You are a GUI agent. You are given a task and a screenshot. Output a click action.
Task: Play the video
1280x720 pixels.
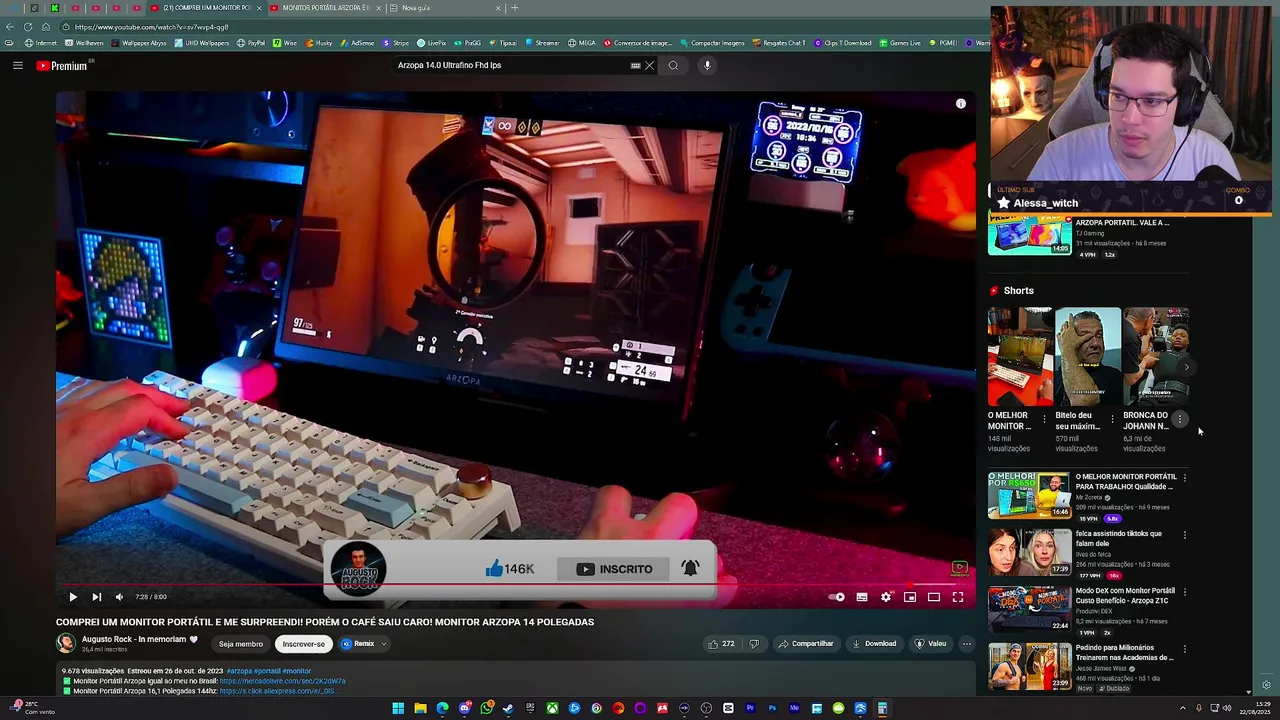[73, 597]
